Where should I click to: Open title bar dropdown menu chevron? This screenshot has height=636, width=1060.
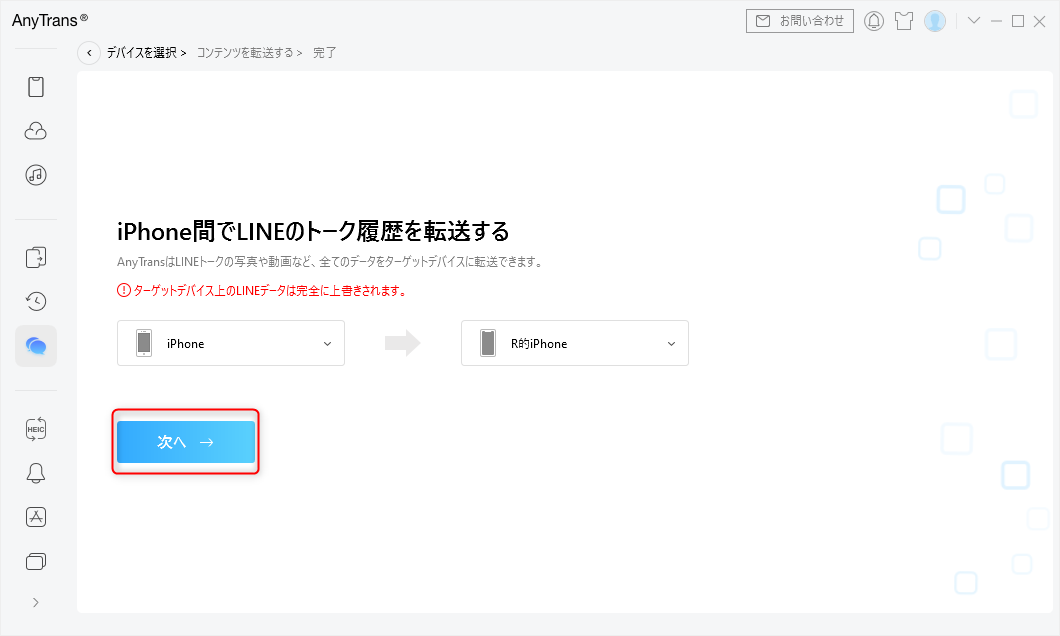973,21
